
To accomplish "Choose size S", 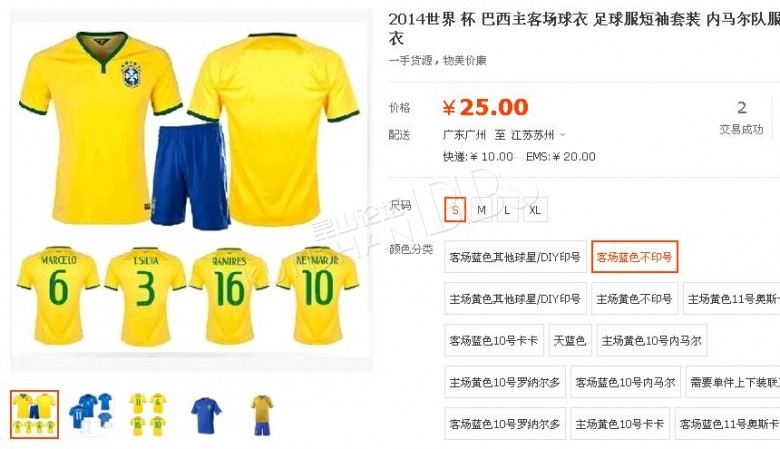I will click(x=455, y=209).
